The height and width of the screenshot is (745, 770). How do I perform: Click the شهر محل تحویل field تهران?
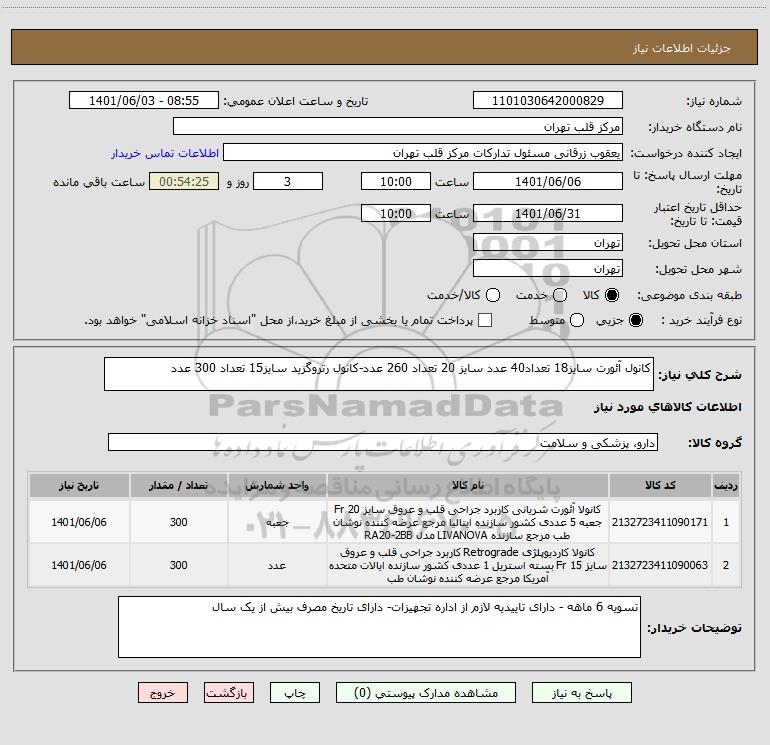[548, 268]
